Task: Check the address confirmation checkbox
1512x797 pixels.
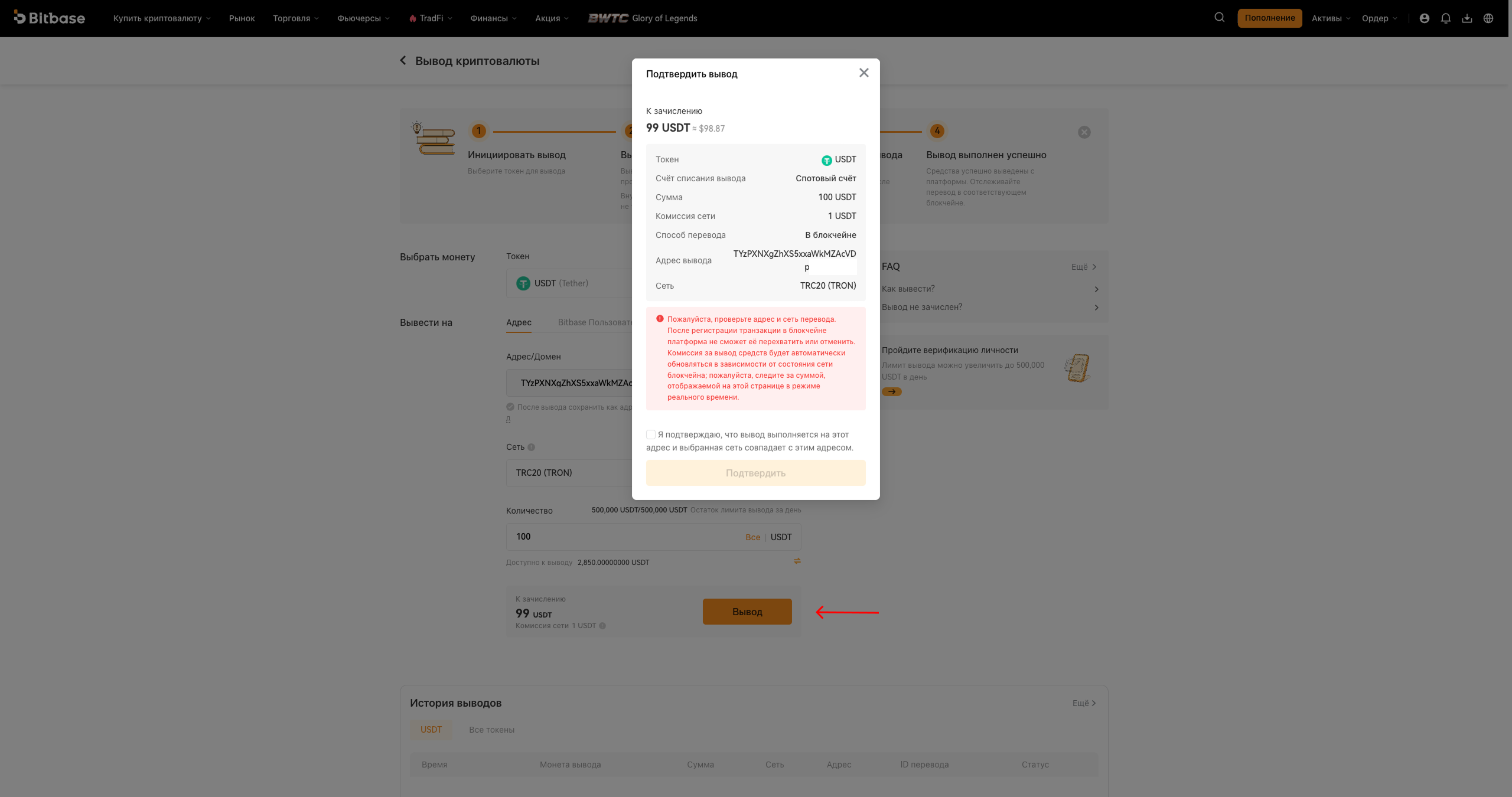Action: click(650, 435)
